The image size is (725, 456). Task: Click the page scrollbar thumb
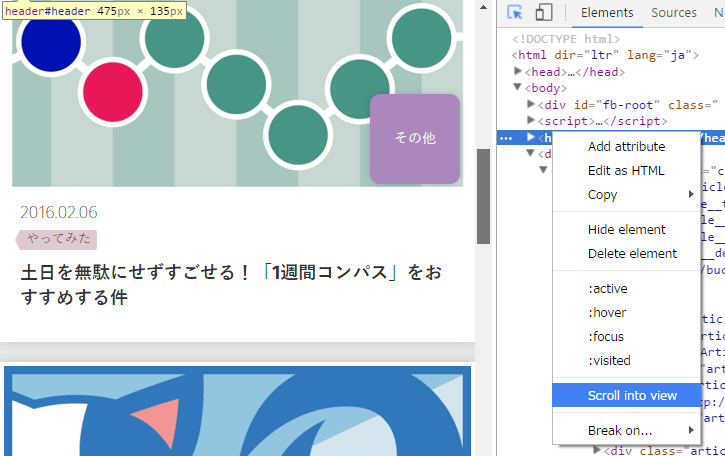pyautogui.click(x=483, y=196)
